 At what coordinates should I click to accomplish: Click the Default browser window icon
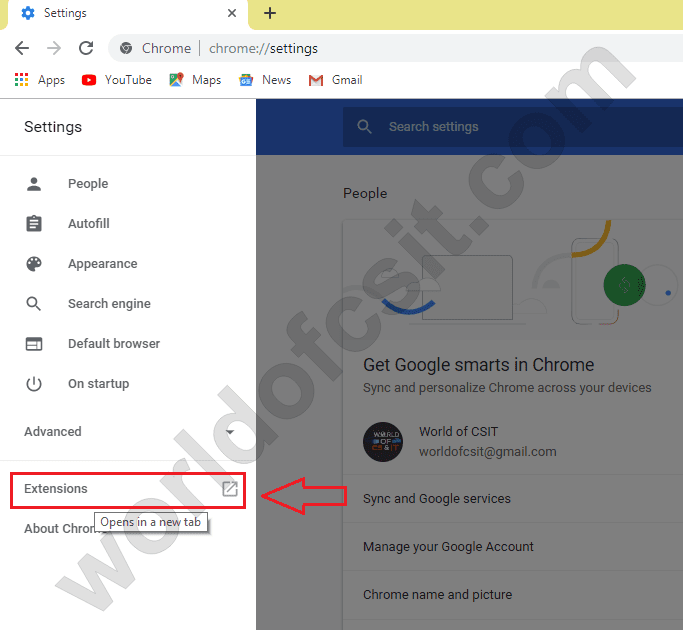(34, 344)
